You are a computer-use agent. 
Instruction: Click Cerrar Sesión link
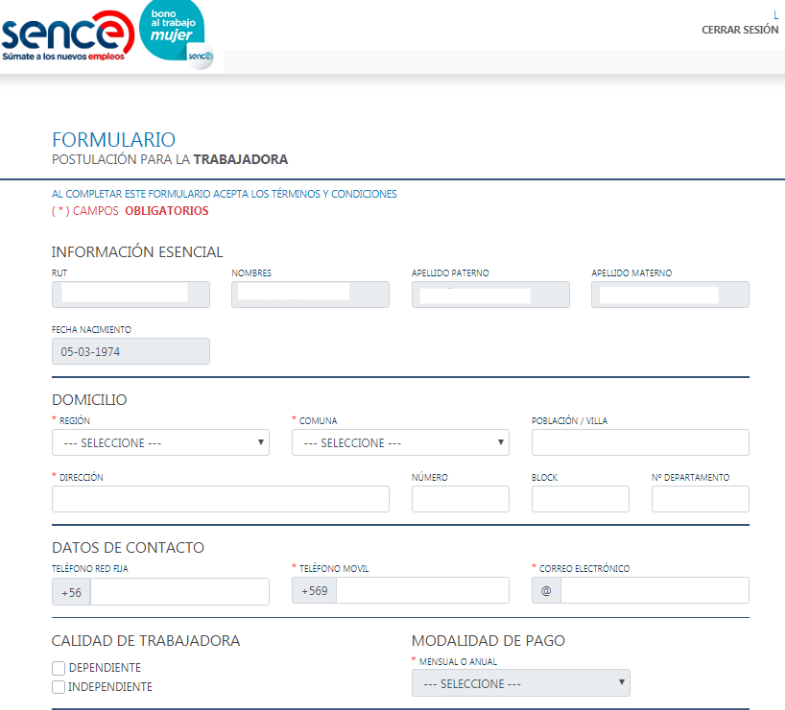pos(739,30)
